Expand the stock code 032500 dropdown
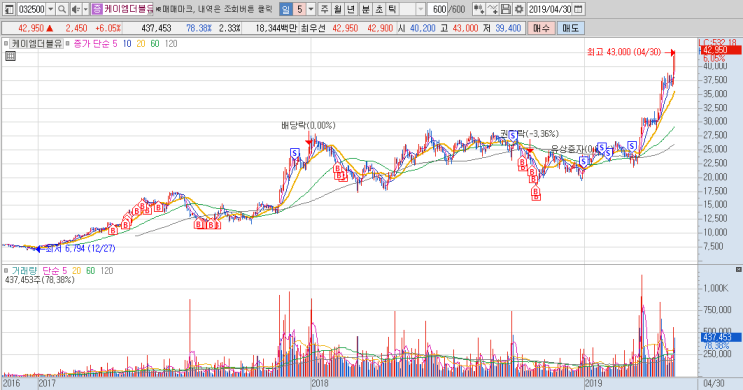The width and height of the screenshot is (743, 390). 51,9
